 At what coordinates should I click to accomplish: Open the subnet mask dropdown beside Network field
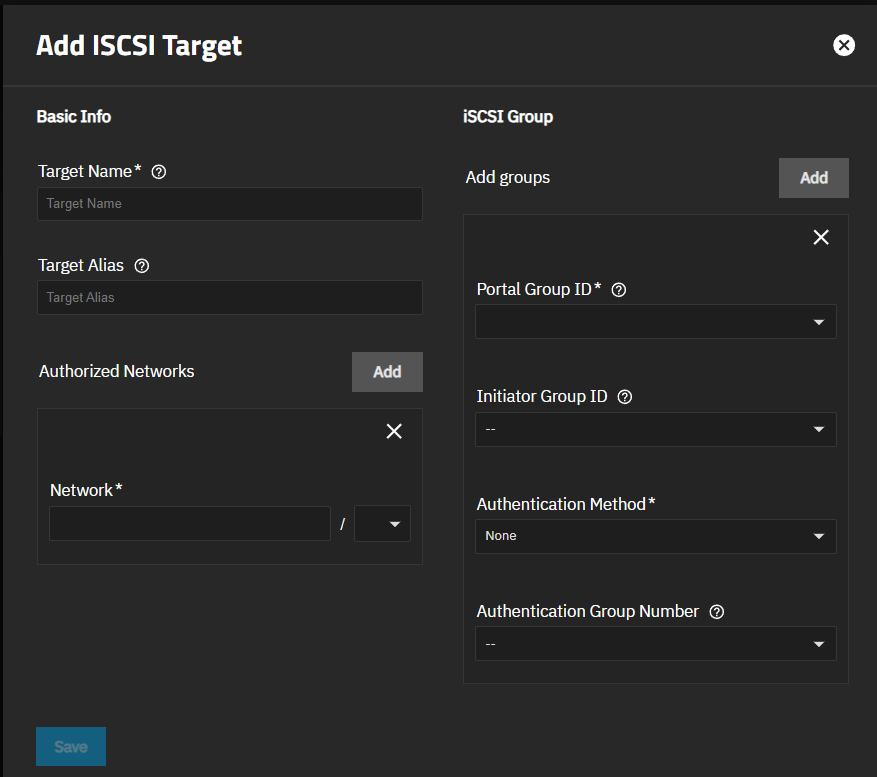click(x=382, y=523)
